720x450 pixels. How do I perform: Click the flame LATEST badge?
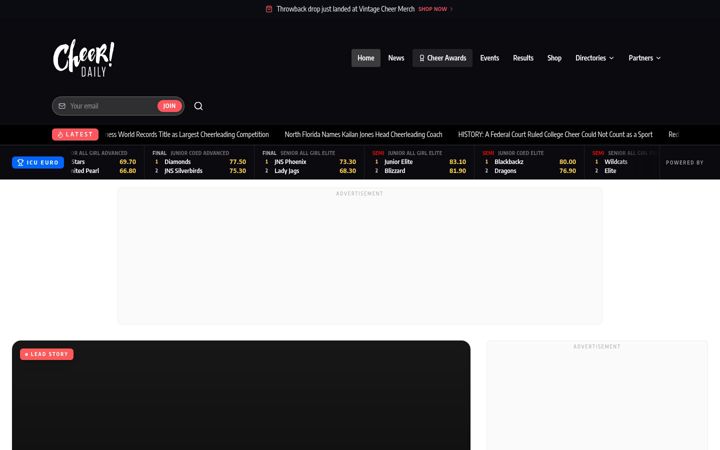tap(75, 134)
